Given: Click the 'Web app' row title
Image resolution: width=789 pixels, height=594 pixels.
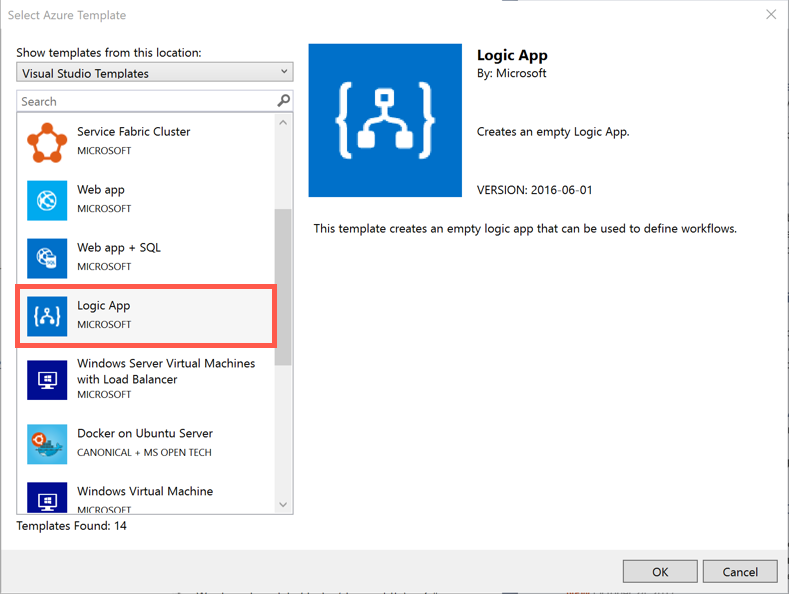Looking at the screenshot, I should click(x=101, y=190).
